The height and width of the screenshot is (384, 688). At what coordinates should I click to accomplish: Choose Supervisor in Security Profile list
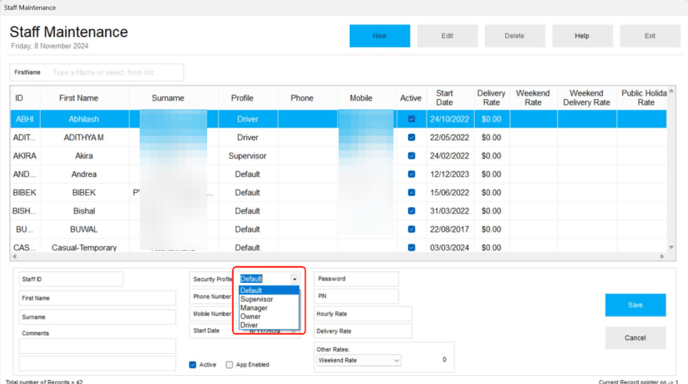(269, 299)
